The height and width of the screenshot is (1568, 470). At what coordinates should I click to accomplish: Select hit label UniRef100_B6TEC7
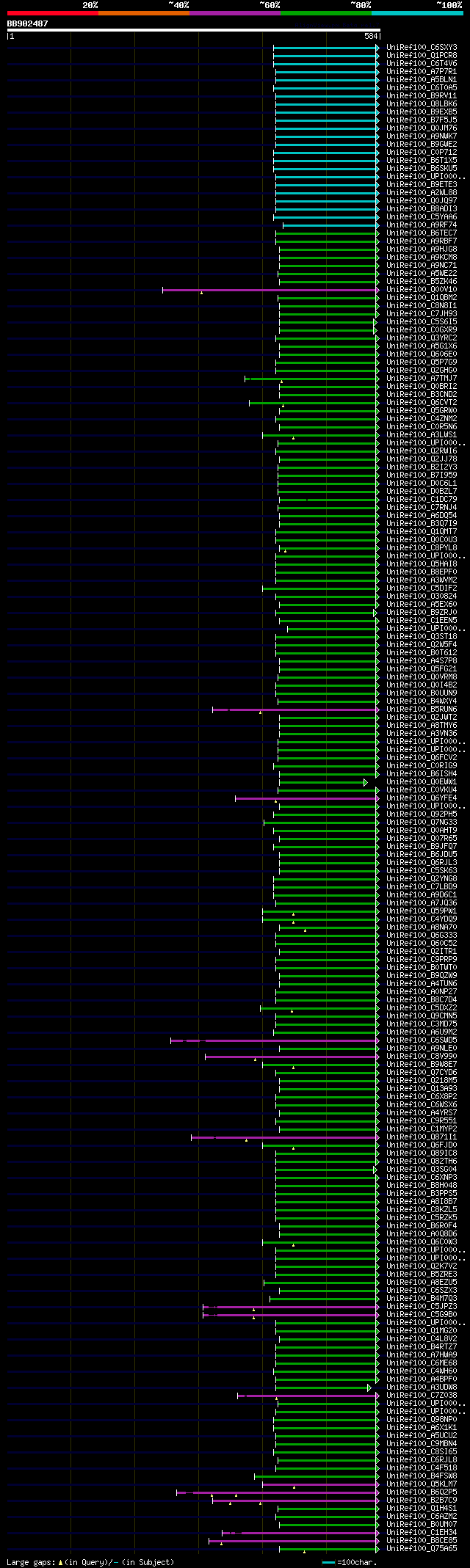coord(422,233)
